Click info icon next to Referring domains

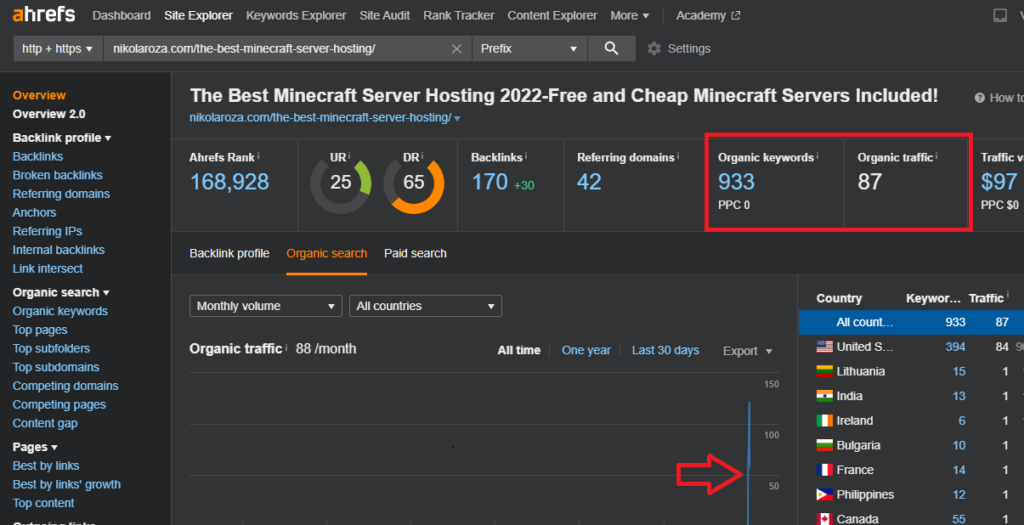[678, 156]
